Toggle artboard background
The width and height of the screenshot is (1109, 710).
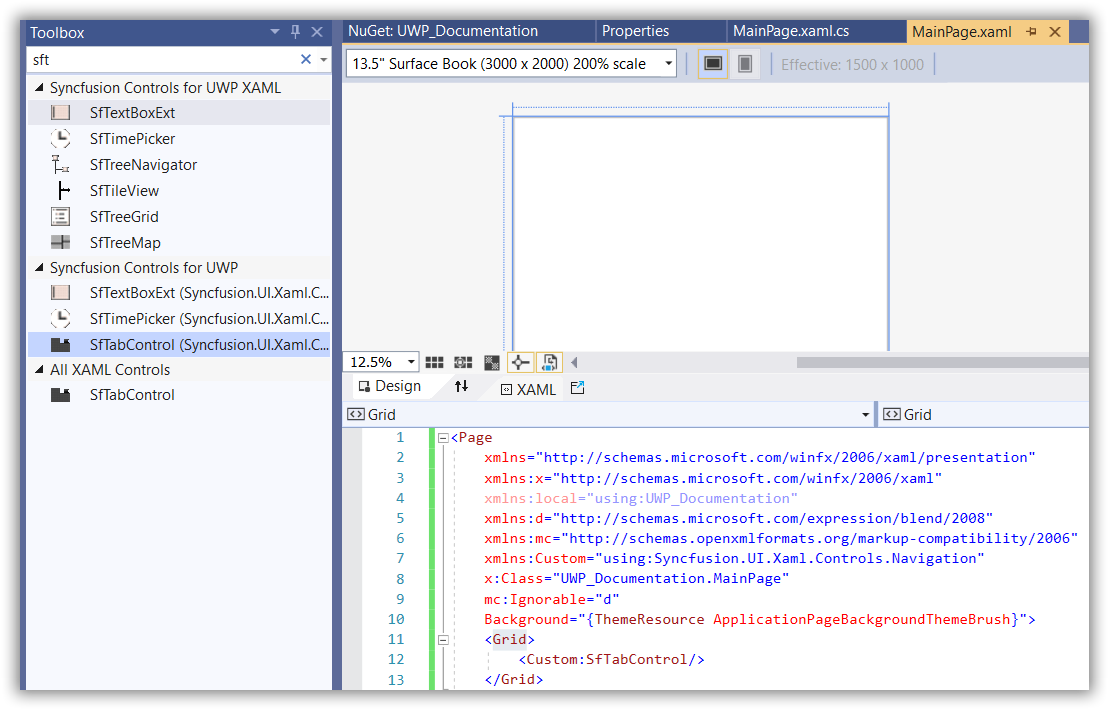[492, 363]
